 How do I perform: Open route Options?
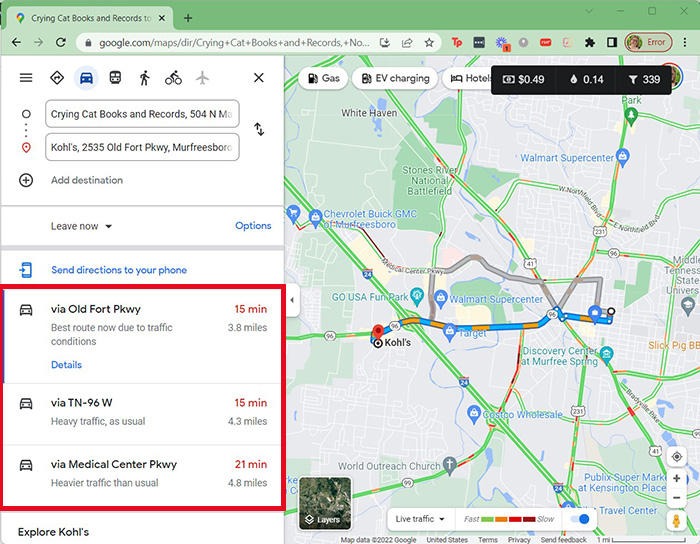pos(253,226)
